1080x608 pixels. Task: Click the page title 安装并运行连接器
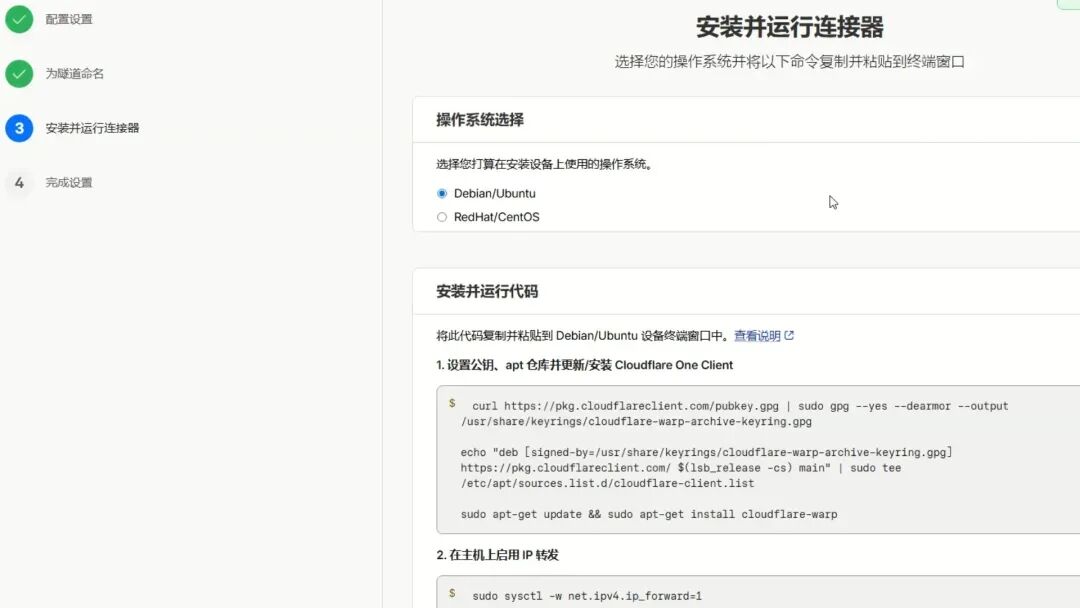point(789,28)
